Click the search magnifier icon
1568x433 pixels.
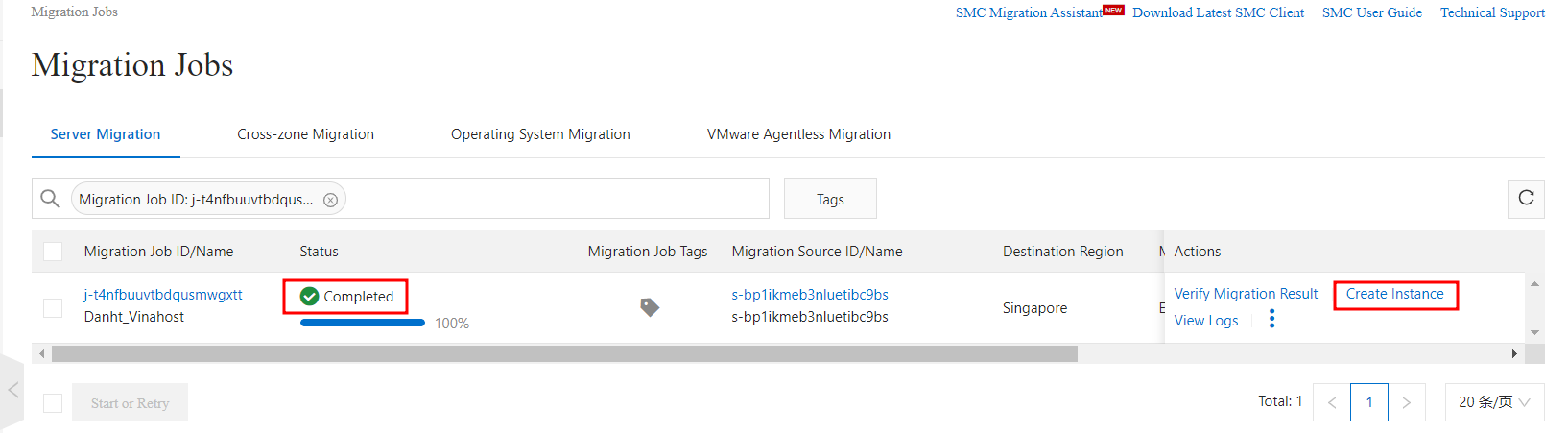pyautogui.click(x=50, y=199)
